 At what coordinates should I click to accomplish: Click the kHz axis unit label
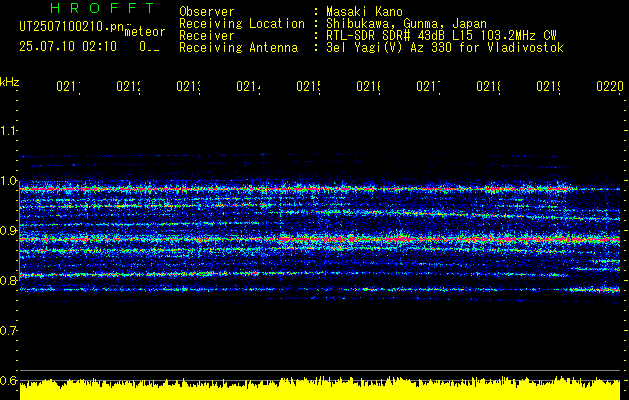coord(9,83)
